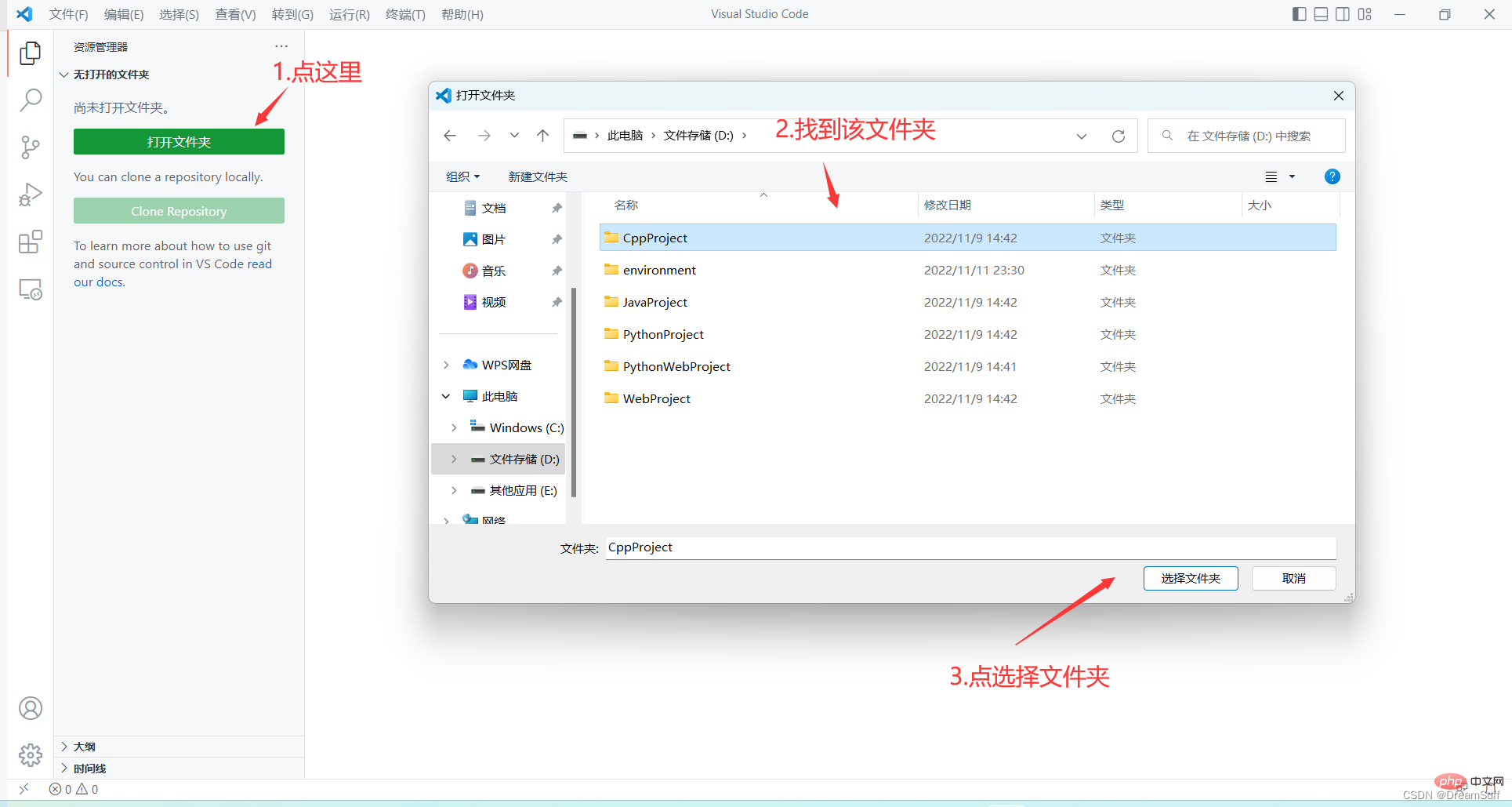This screenshot has height=807, width=1512.
Task: Open the Accounts icon near the bottom
Action: pyautogui.click(x=30, y=707)
